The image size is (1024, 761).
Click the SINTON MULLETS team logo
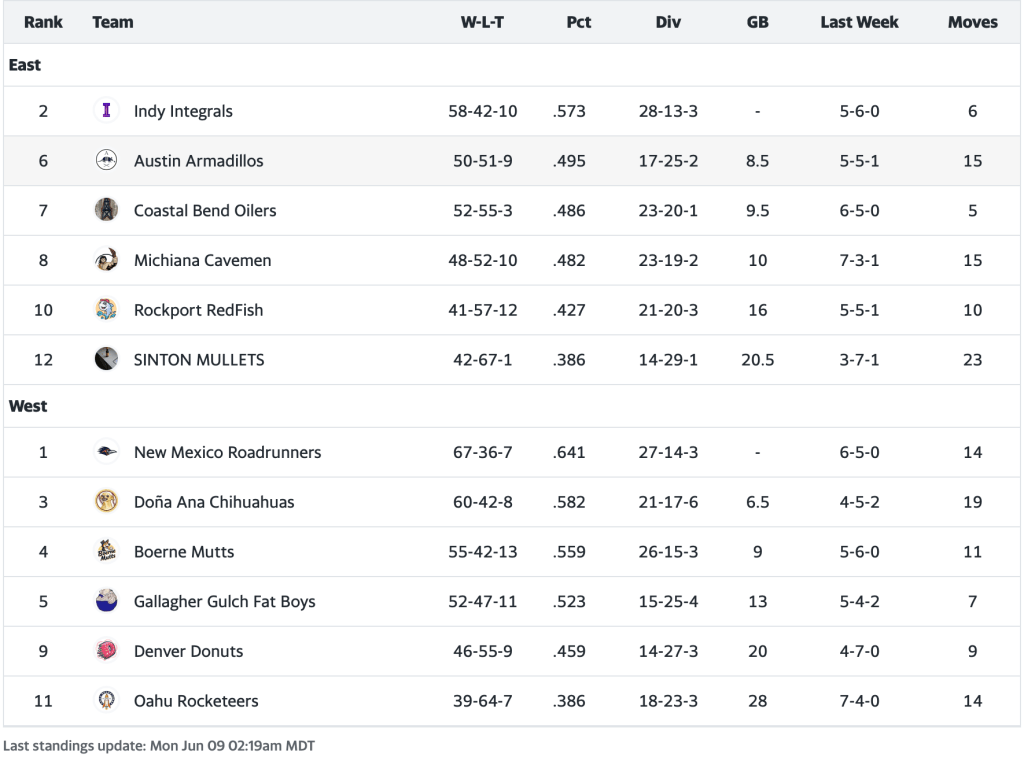tap(106, 359)
